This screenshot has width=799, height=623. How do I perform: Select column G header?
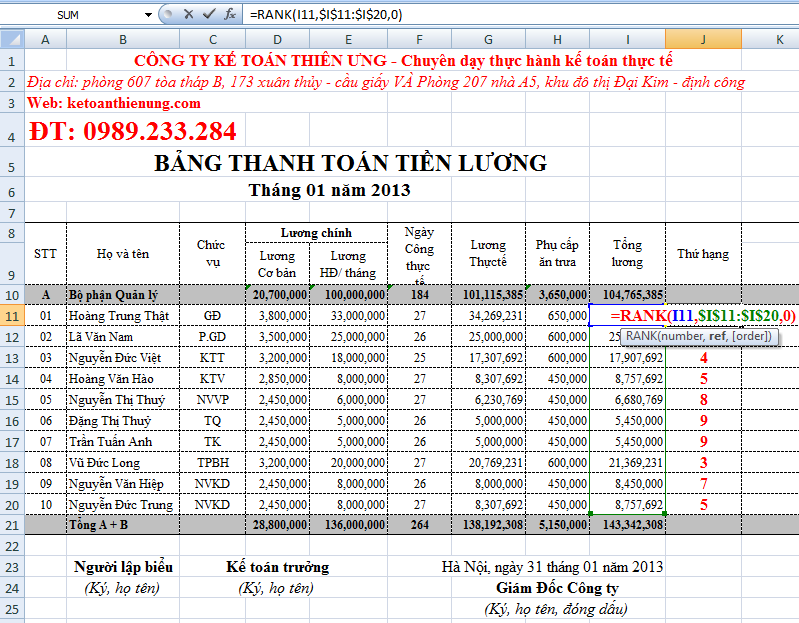(488, 39)
